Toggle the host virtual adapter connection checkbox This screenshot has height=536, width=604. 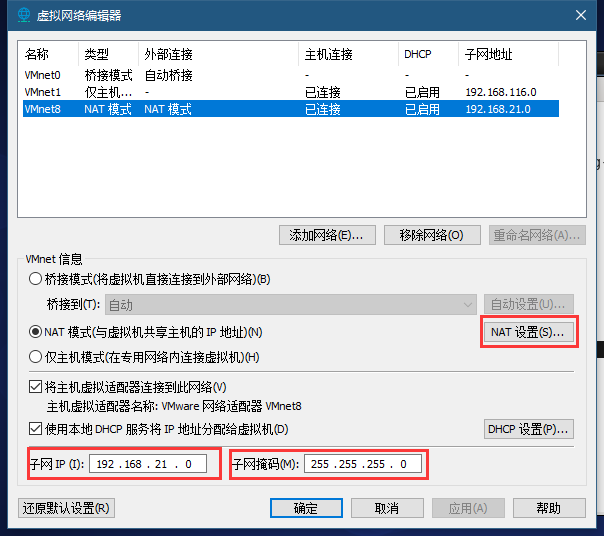37,387
